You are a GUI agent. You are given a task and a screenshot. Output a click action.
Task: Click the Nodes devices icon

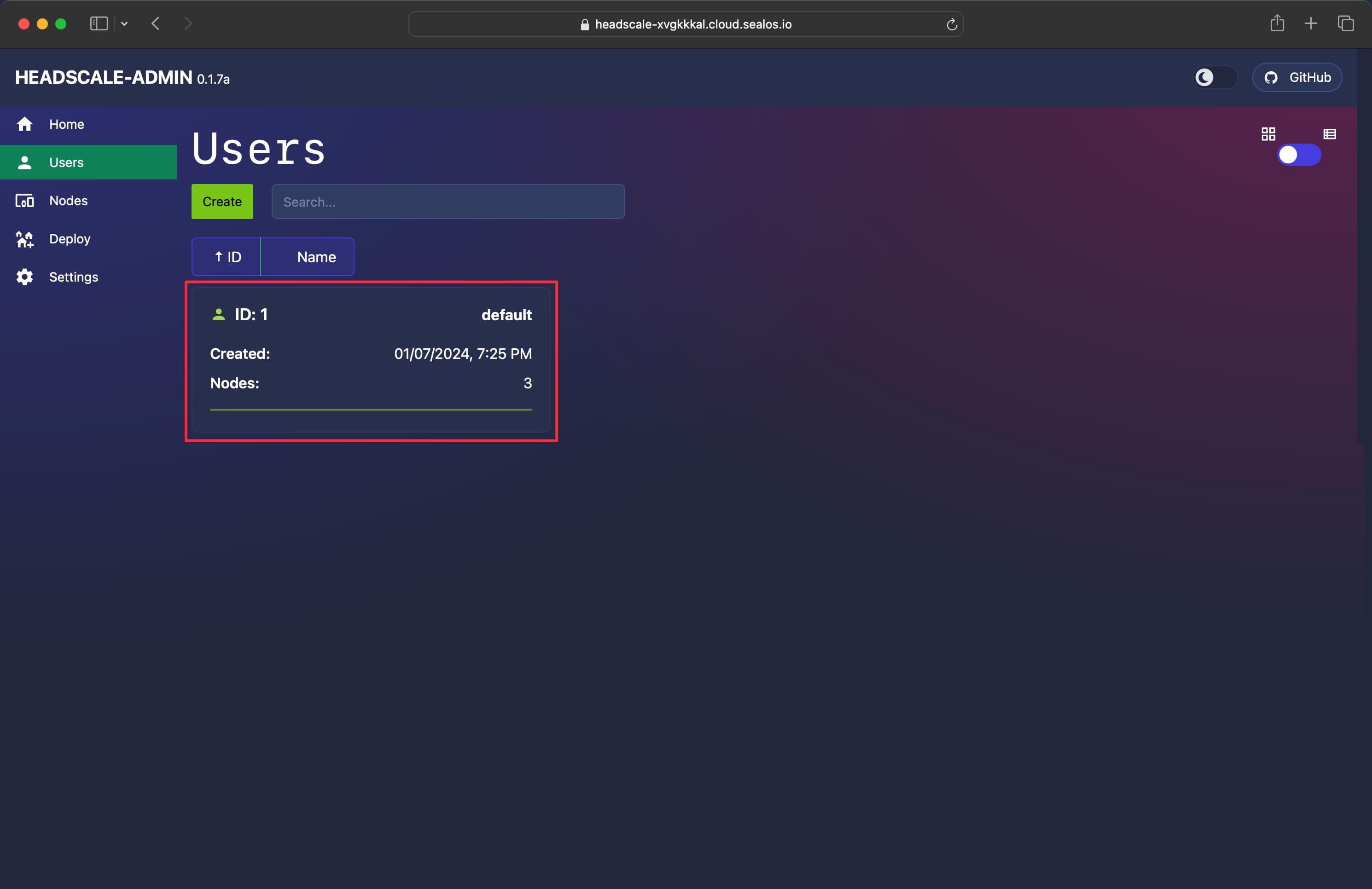(x=24, y=201)
